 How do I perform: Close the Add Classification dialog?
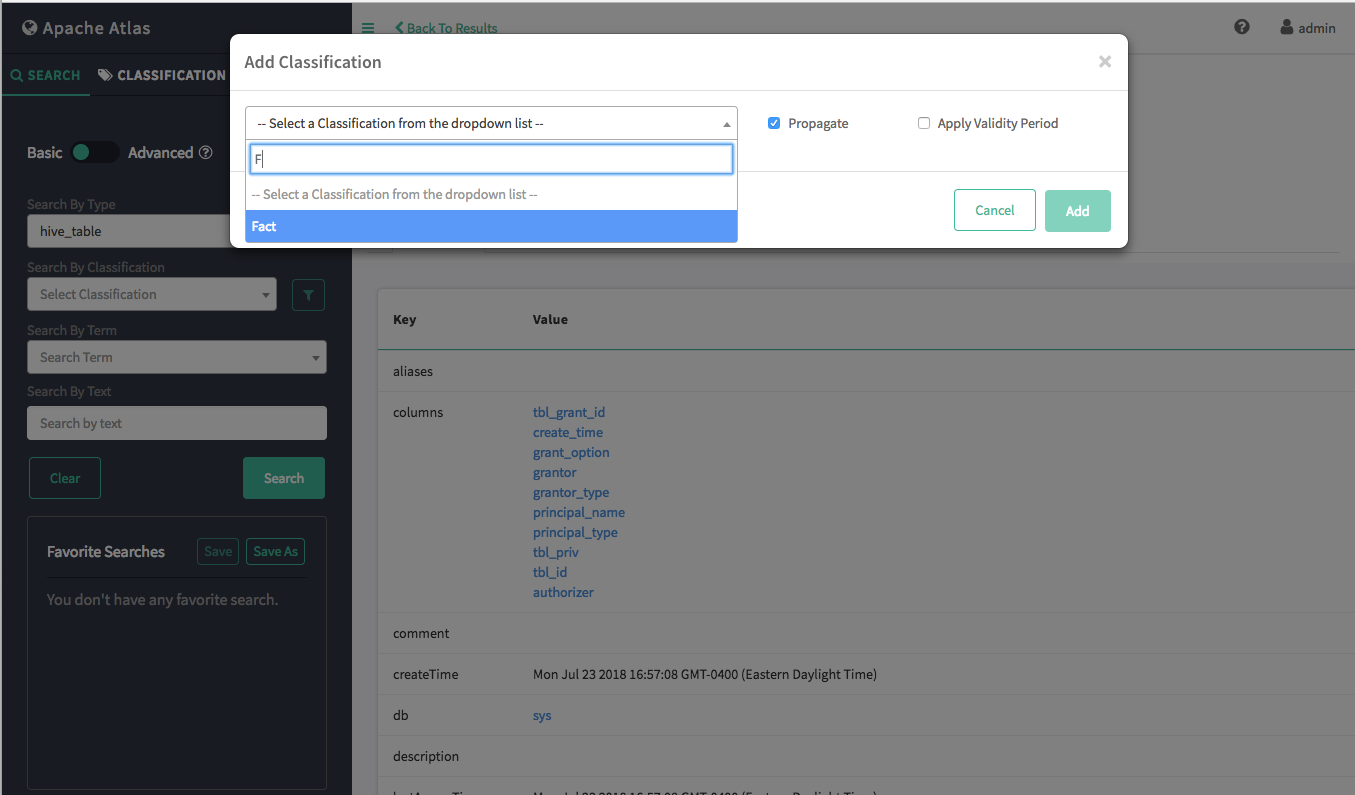tap(1104, 62)
